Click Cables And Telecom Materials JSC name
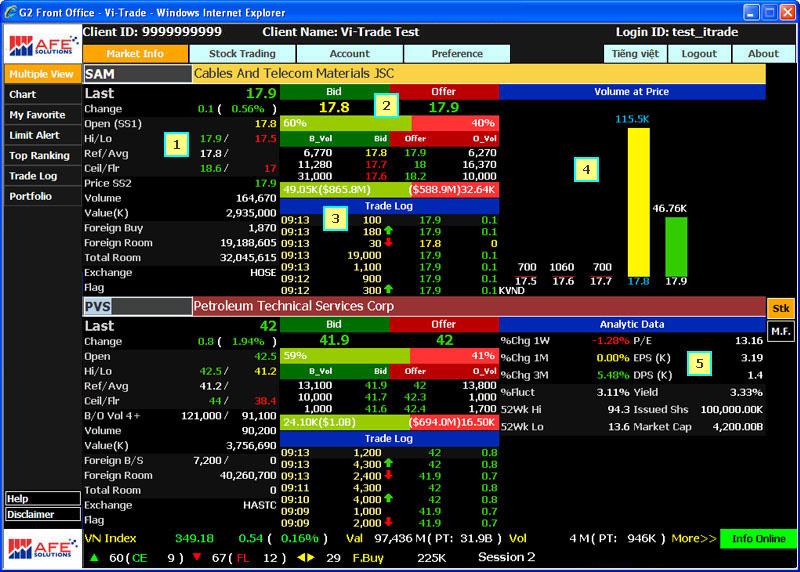The height and width of the screenshot is (572, 800). [x=293, y=73]
